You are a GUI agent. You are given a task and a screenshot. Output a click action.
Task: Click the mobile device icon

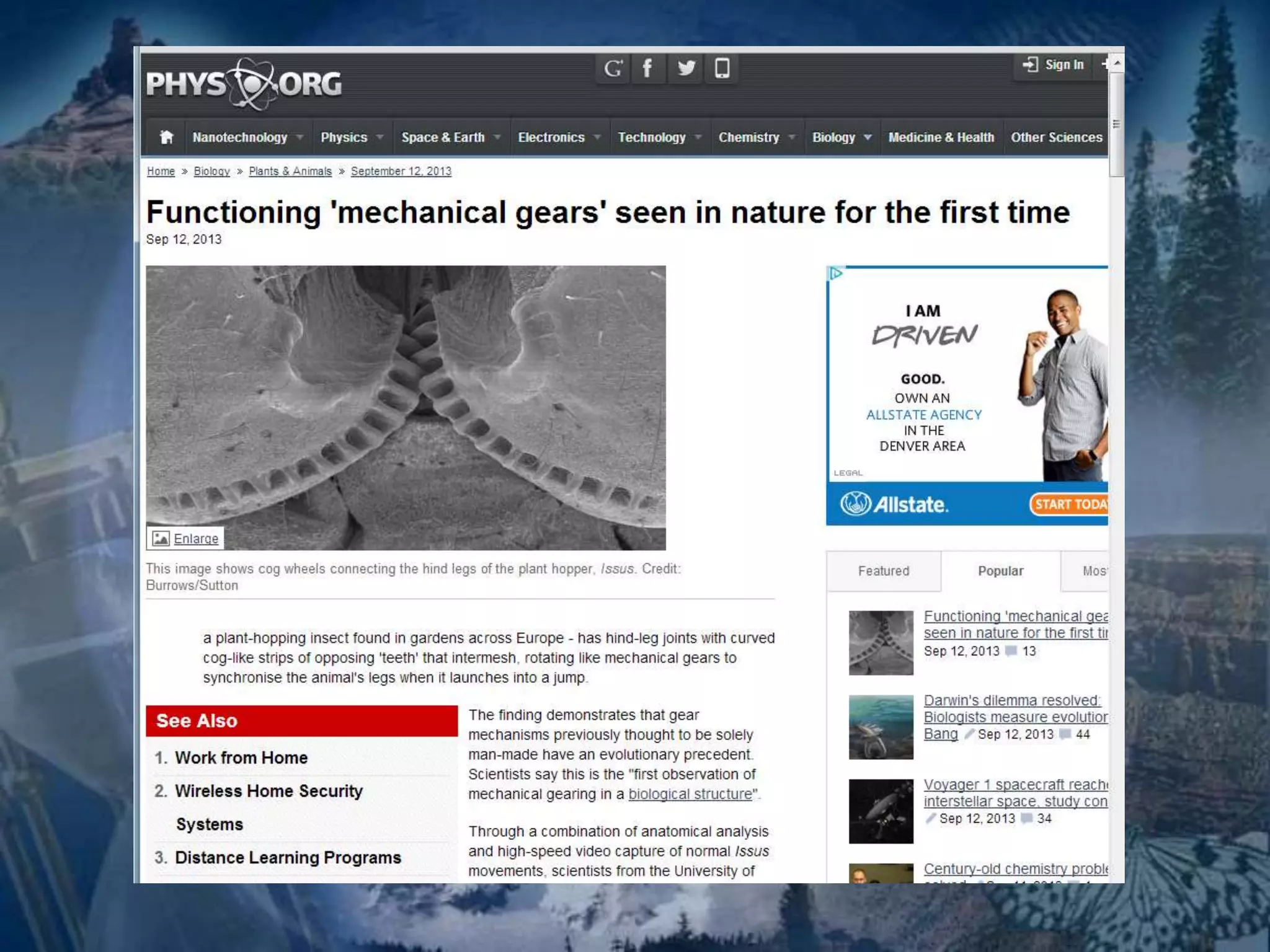[x=722, y=68]
